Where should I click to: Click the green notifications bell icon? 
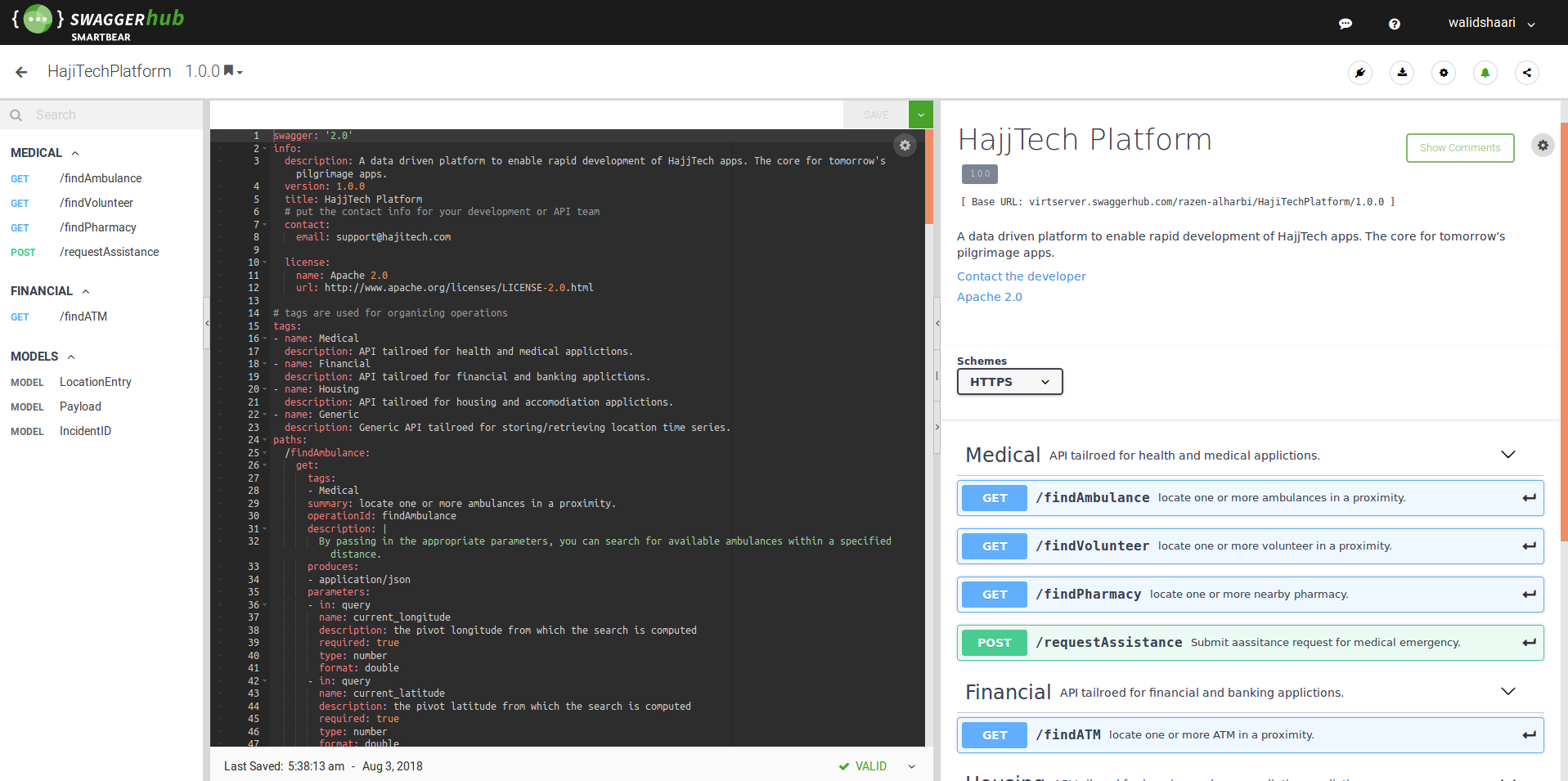point(1485,73)
